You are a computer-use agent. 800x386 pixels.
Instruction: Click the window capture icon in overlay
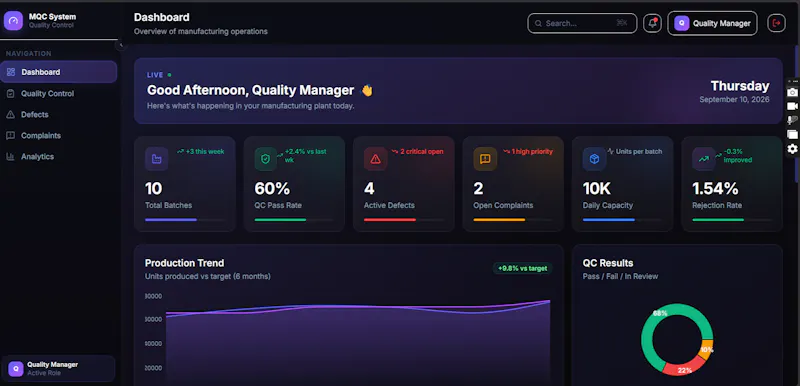coord(792,134)
